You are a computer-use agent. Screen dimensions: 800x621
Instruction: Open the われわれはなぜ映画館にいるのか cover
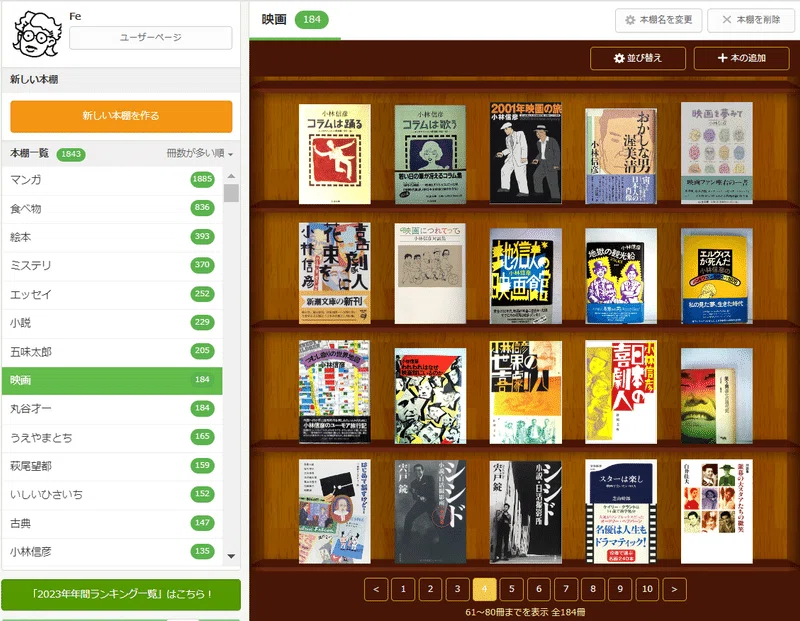click(430, 396)
